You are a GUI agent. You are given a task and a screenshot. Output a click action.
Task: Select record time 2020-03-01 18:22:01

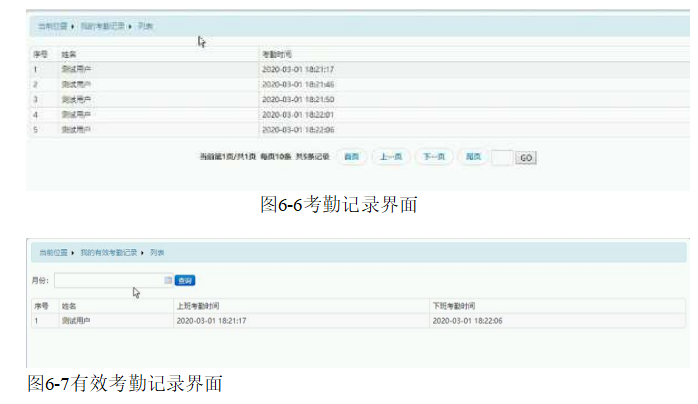(x=298, y=115)
